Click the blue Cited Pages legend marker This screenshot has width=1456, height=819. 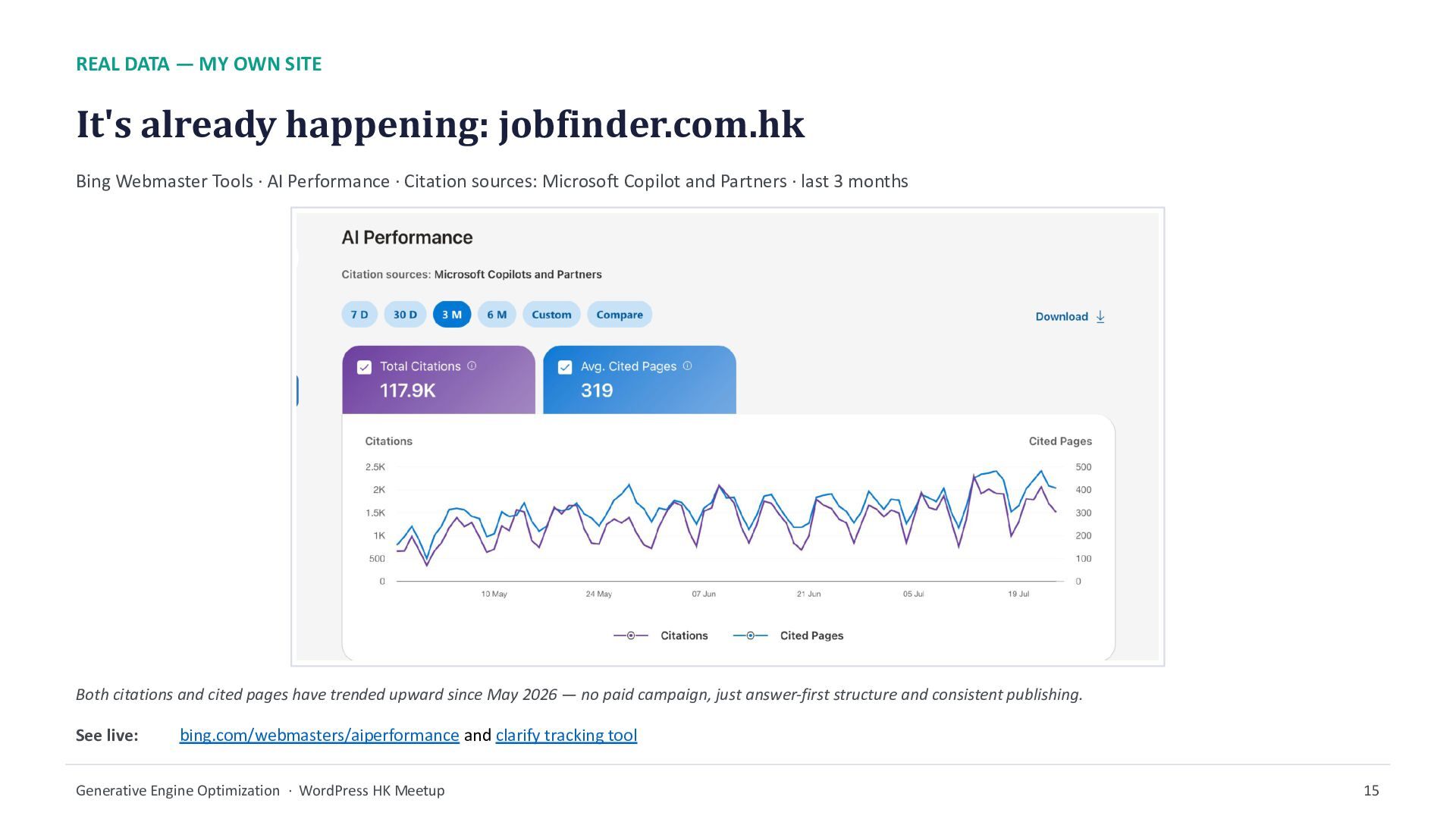pyautogui.click(x=750, y=635)
